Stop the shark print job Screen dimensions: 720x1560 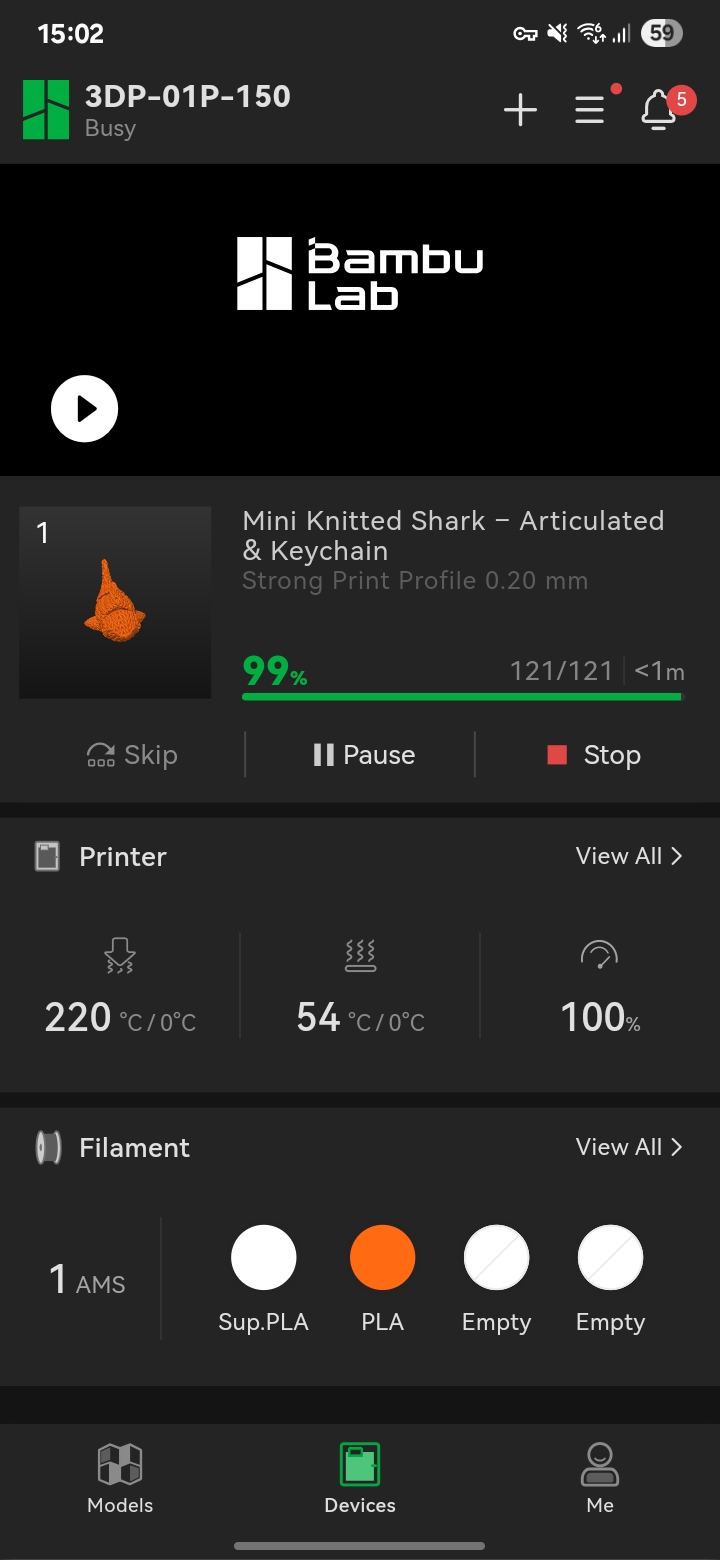[594, 755]
